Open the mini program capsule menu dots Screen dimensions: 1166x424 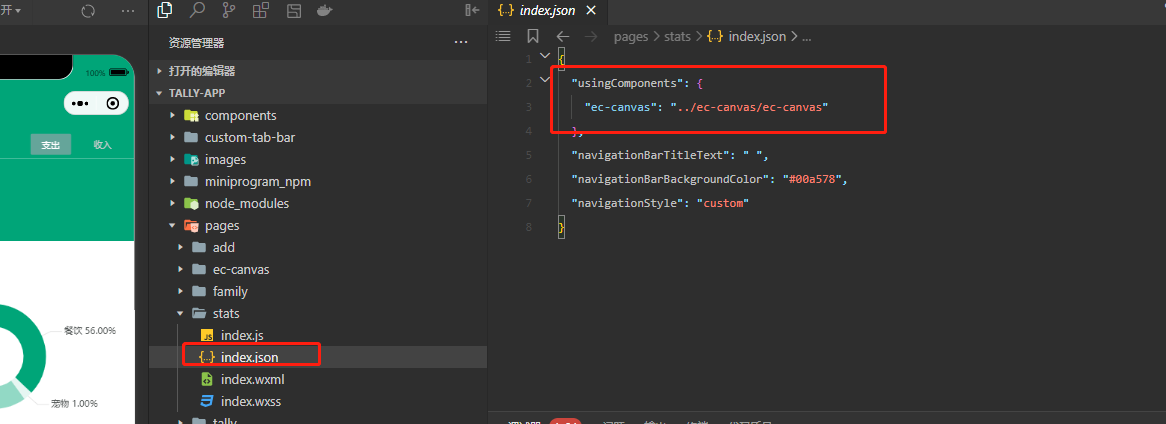[81, 103]
